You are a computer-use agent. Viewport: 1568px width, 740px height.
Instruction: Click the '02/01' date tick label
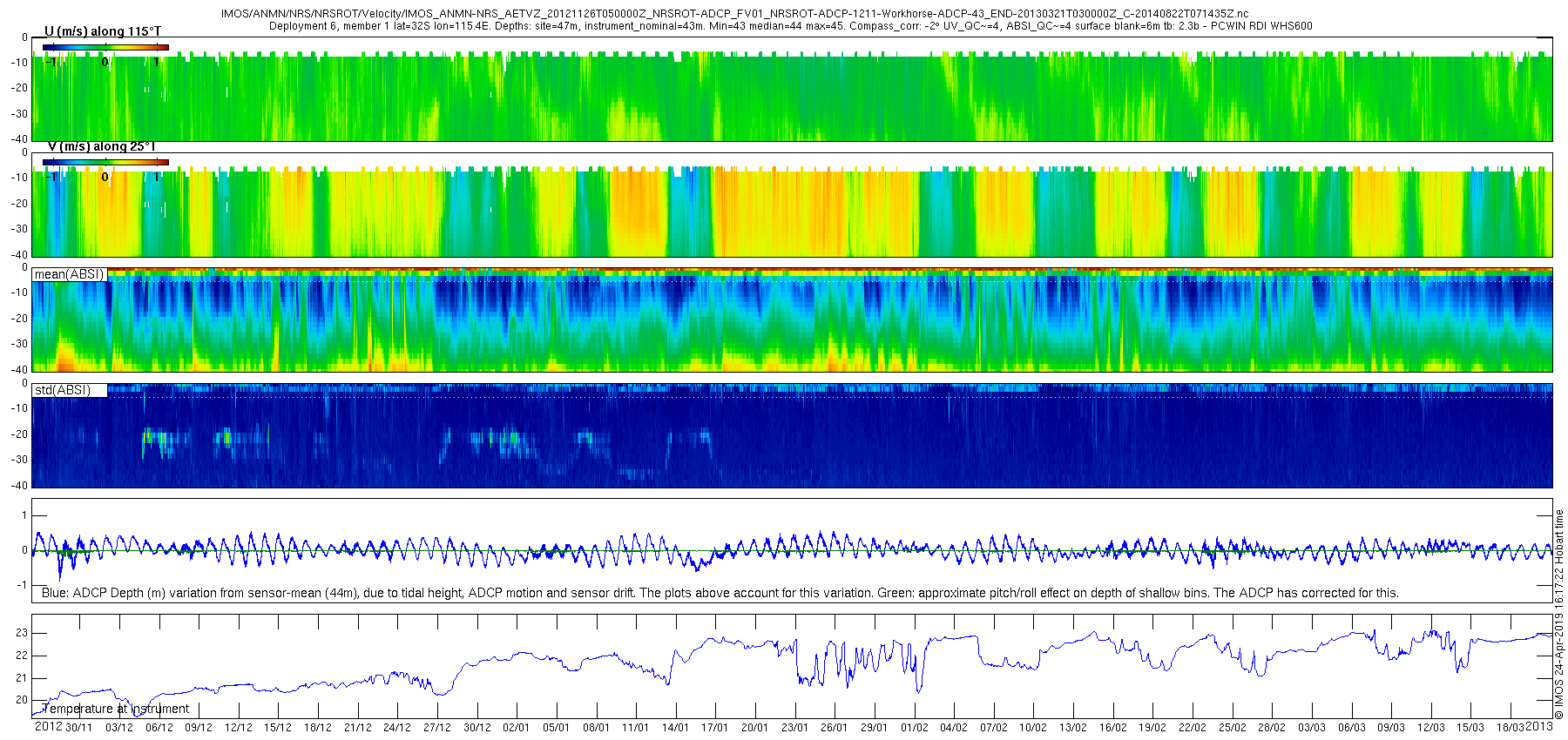pyautogui.click(x=517, y=728)
